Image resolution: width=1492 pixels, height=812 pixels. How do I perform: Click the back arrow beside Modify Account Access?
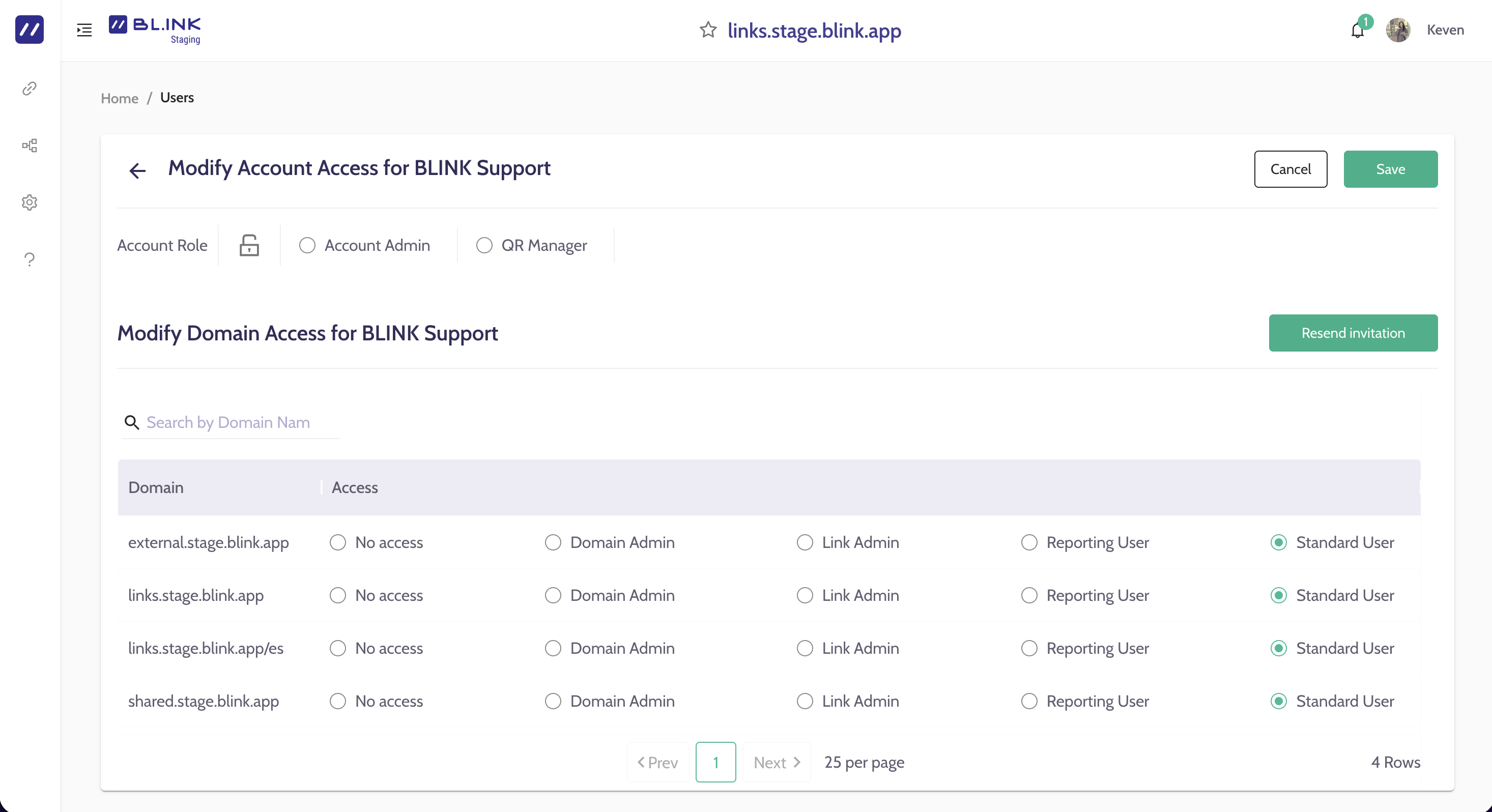[x=137, y=170]
